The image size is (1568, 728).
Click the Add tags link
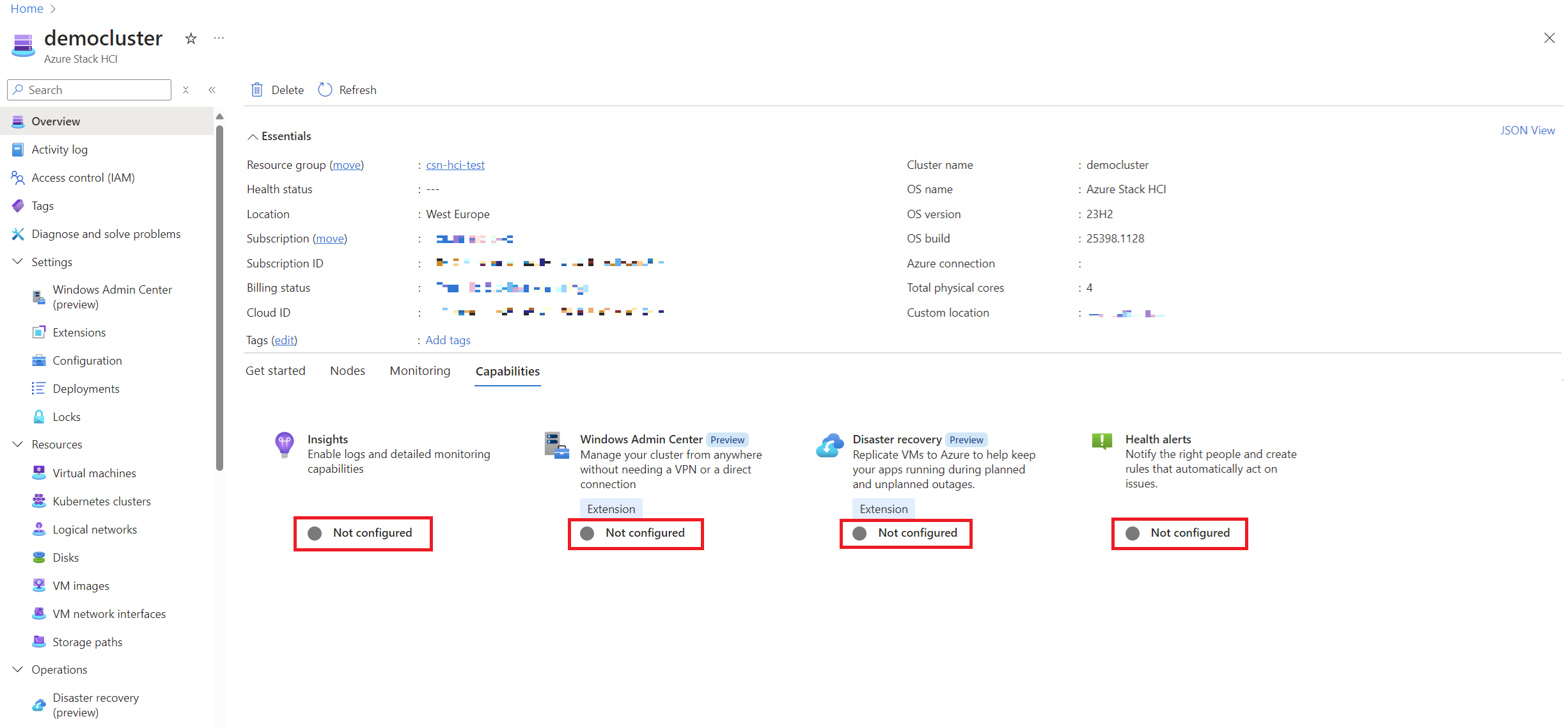coord(448,340)
